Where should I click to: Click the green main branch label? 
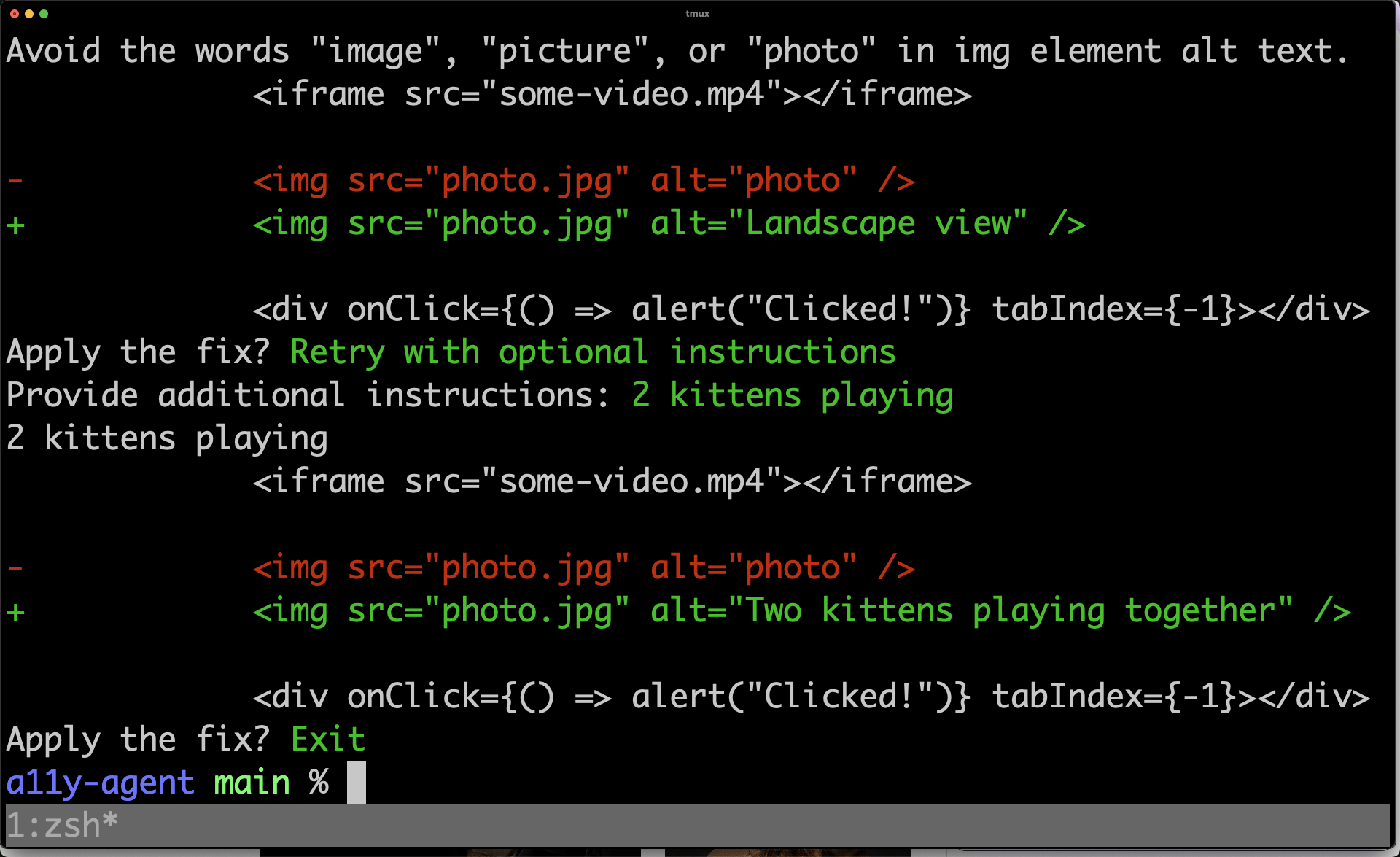coord(252,782)
